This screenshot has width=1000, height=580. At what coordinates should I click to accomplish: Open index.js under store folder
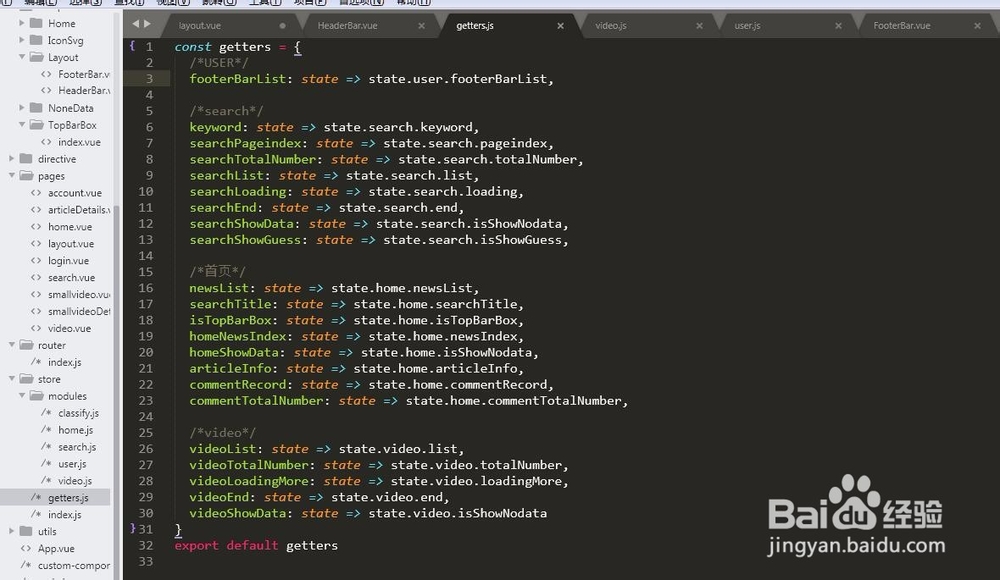click(64, 514)
